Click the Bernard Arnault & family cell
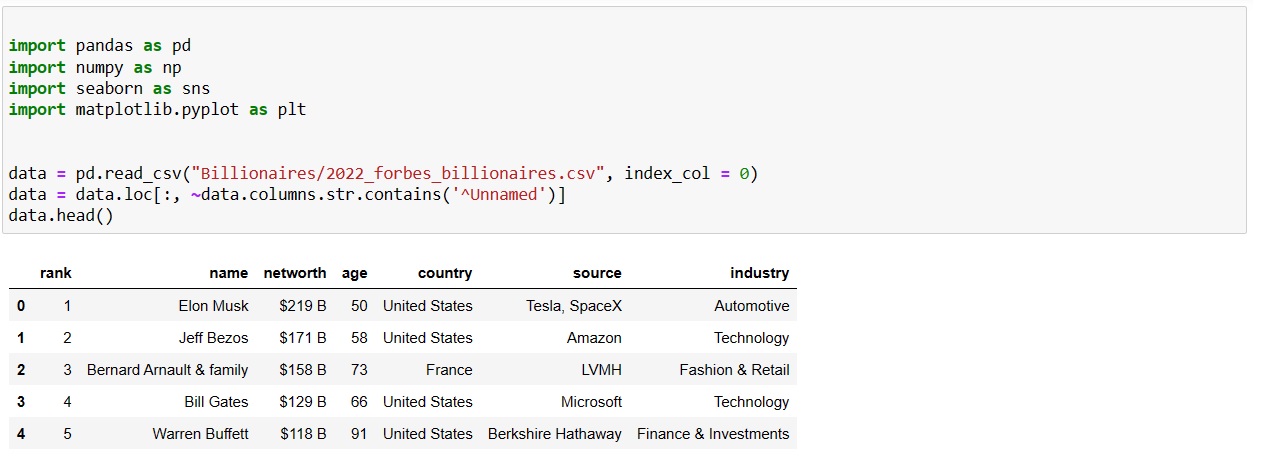The height and width of the screenshot is (458, 1262). pos(168,370)
